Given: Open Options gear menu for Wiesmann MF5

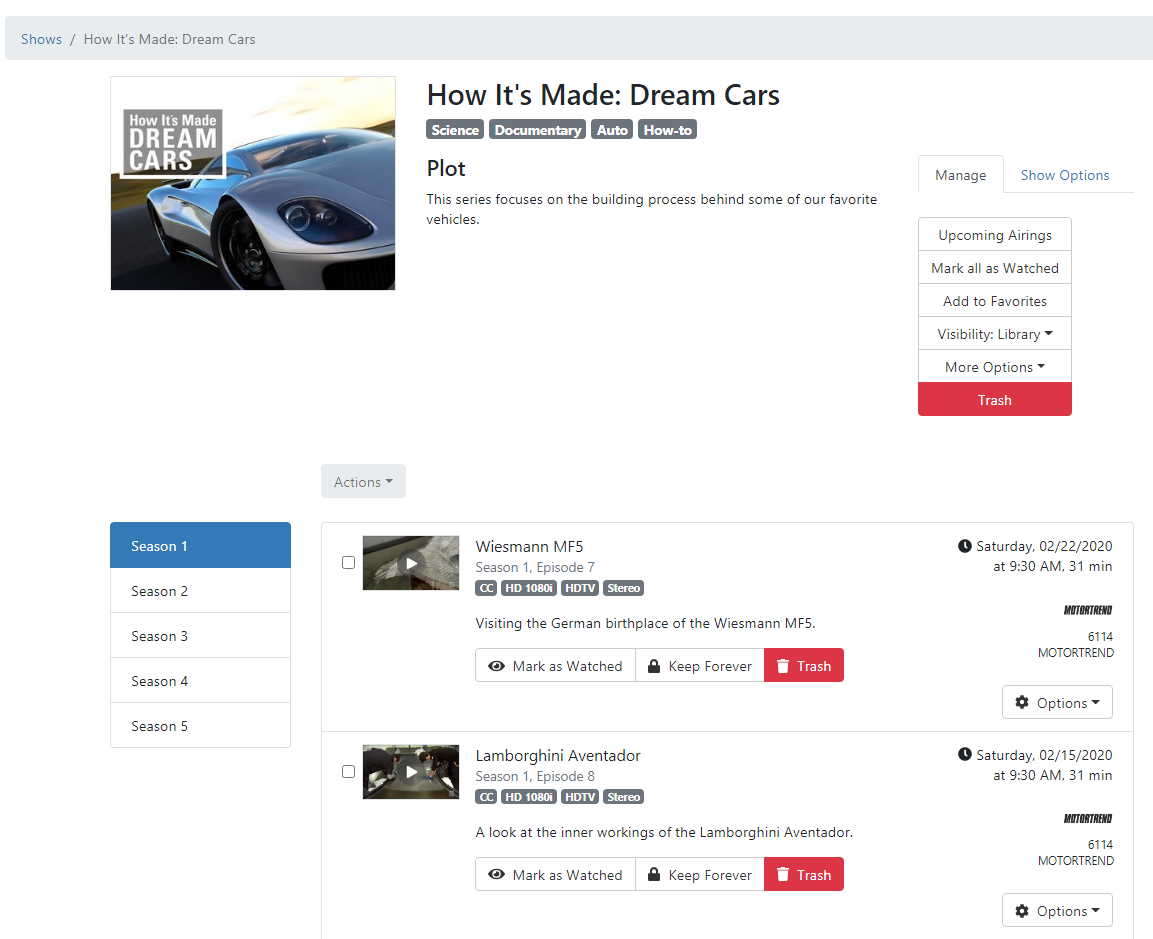Looking at the screenshot, I should tap(1057, 703).
